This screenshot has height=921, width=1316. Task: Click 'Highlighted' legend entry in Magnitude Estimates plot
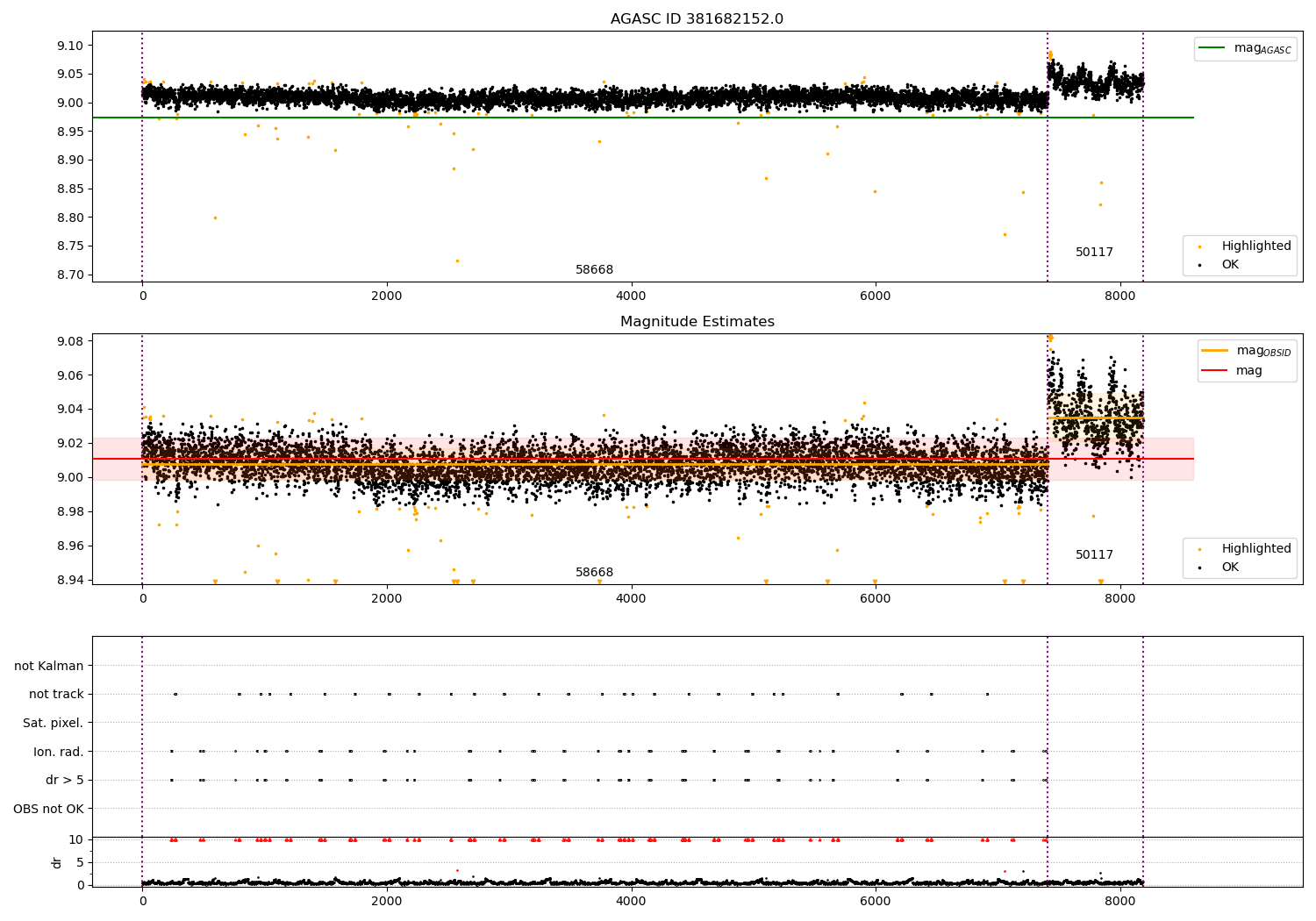(x=1256, y=549)
